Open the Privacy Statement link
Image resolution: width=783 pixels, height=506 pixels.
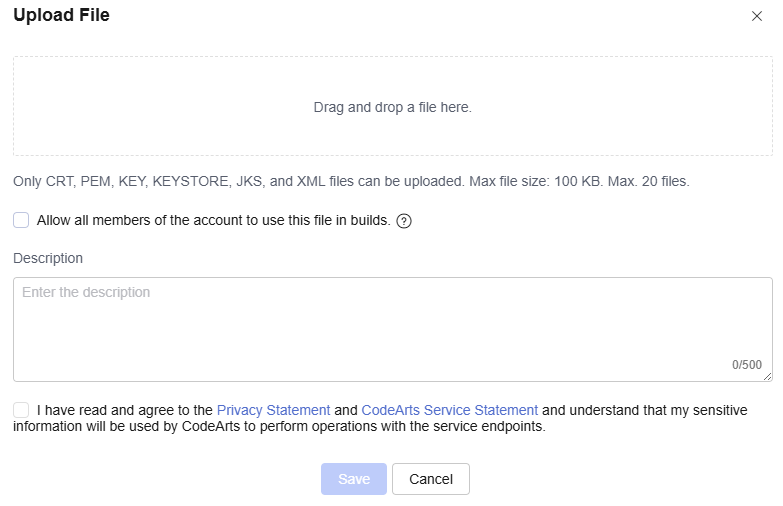(x=273, y=410)
